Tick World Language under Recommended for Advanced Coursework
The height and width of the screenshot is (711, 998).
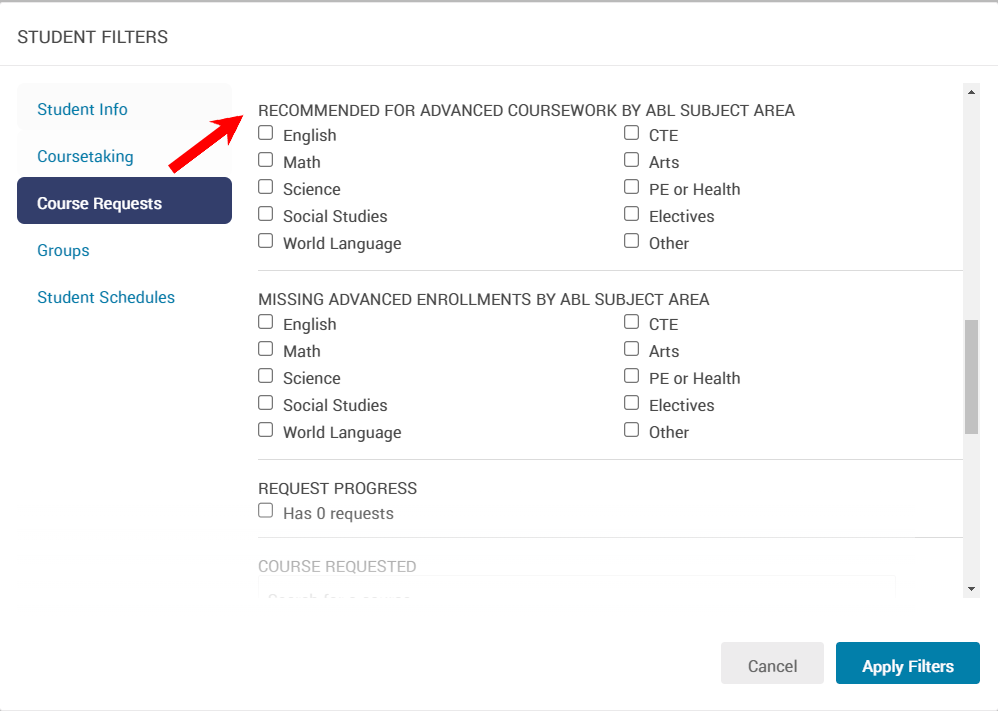tap(266, 242)
